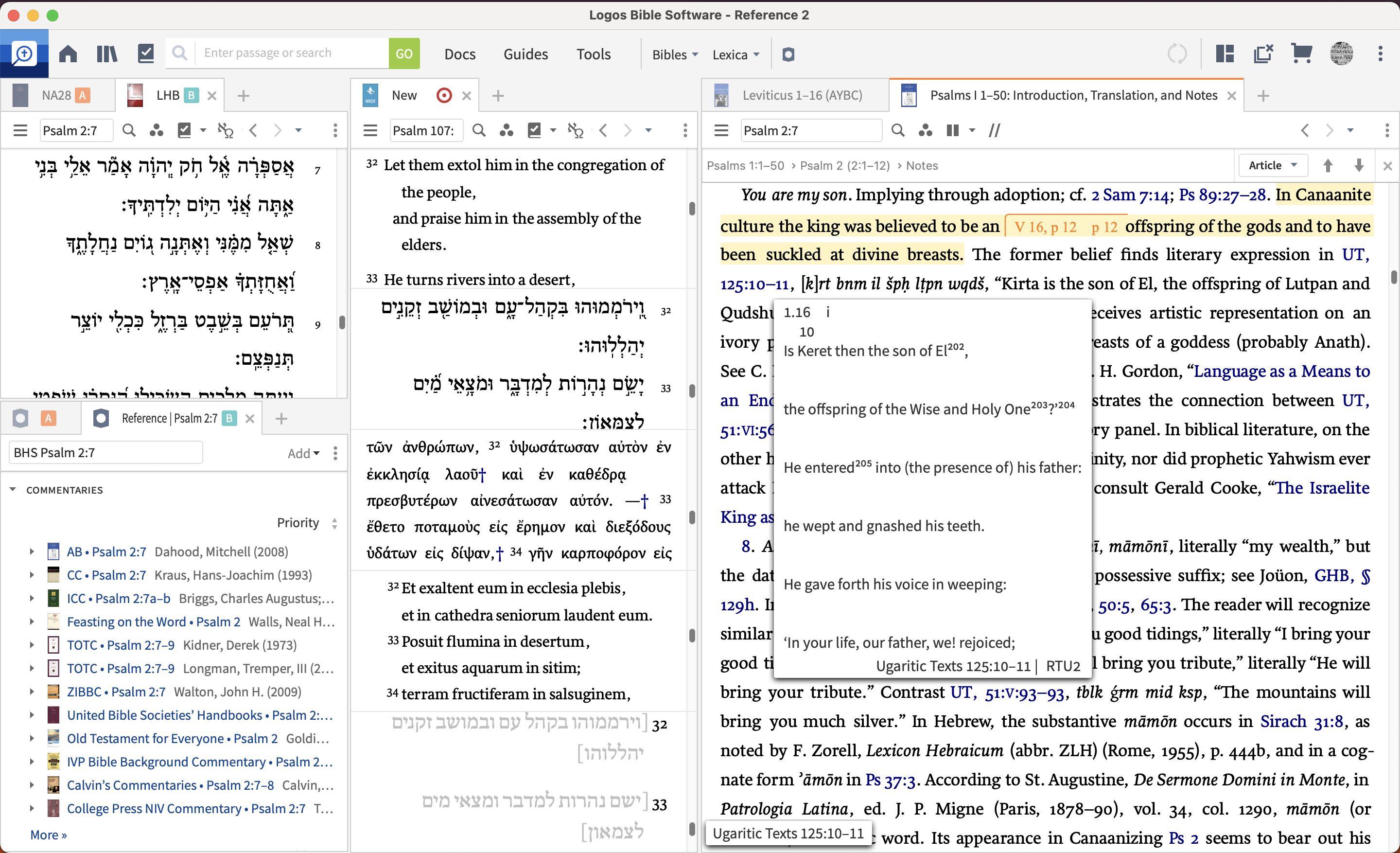The image size is (1400, 853).
Task: Open Calvin's Commentaries Psalm 2:7–8 link
Action: click(x=171, y=785)
